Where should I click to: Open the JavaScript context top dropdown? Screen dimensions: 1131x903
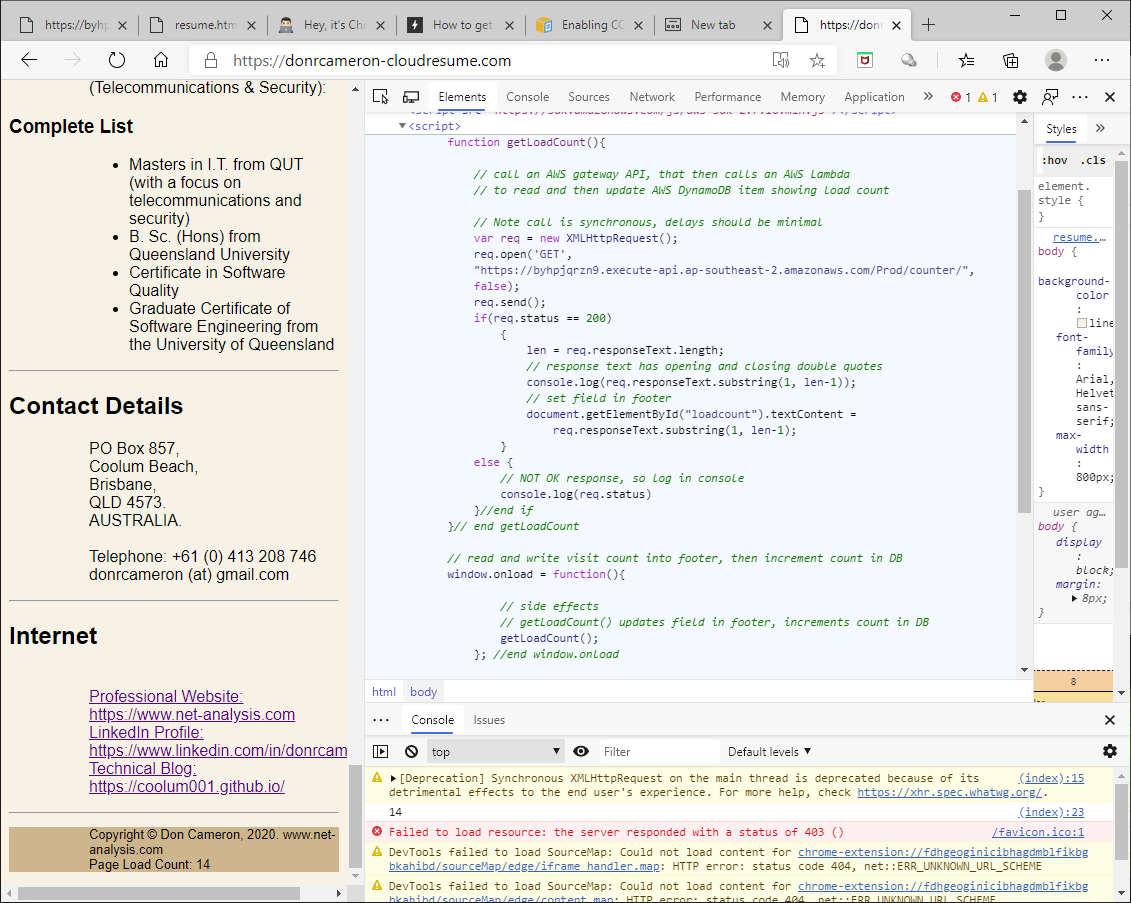click(x=496, y=752)
